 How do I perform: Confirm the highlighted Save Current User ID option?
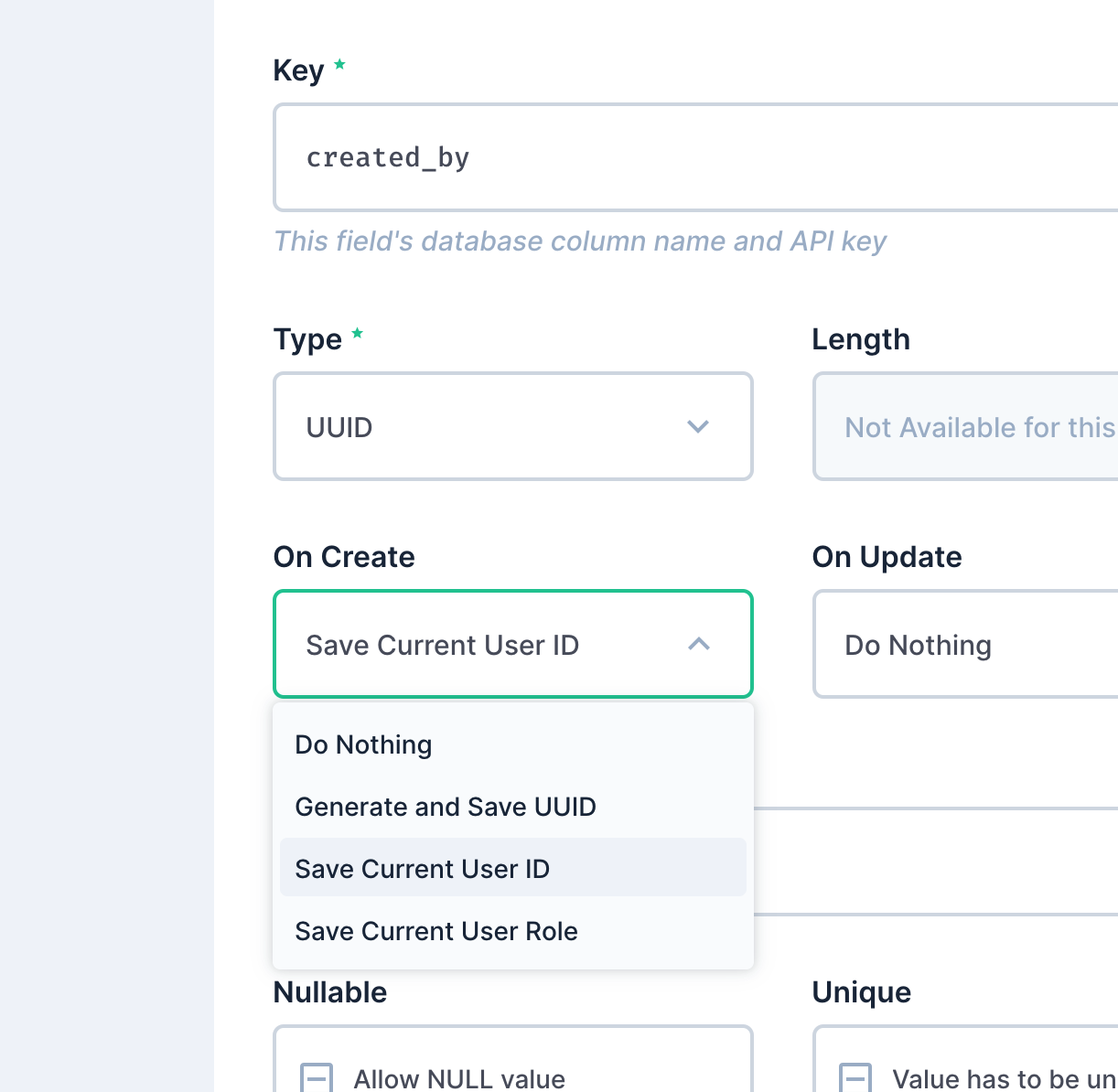(422, 868)
